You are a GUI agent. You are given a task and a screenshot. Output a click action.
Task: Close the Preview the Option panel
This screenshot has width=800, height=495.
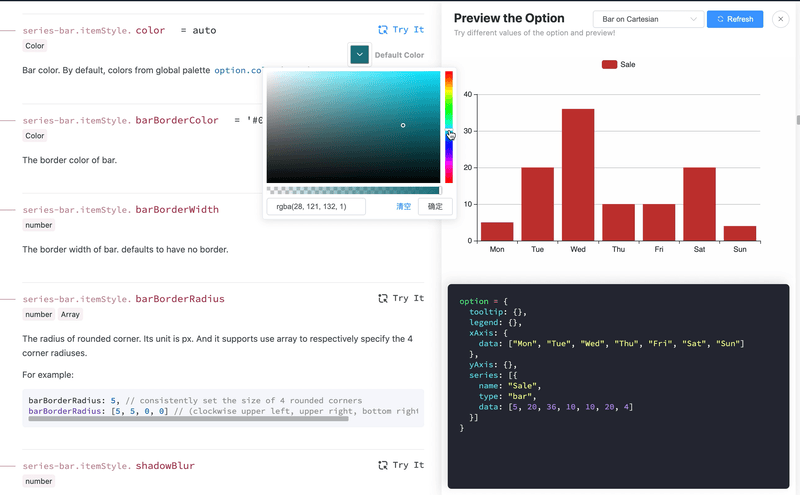780,19
